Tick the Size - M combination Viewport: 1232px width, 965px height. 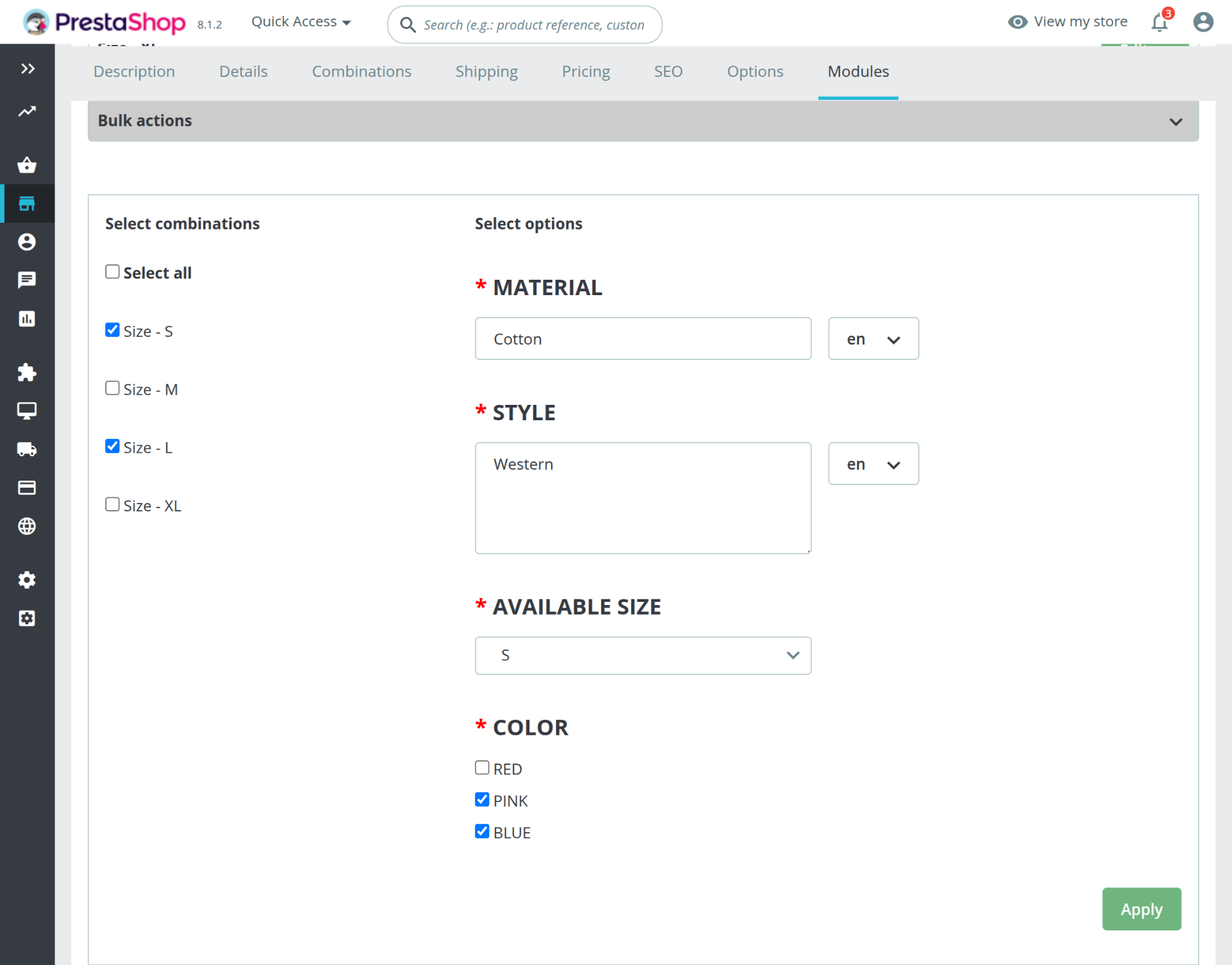point(112,388)
